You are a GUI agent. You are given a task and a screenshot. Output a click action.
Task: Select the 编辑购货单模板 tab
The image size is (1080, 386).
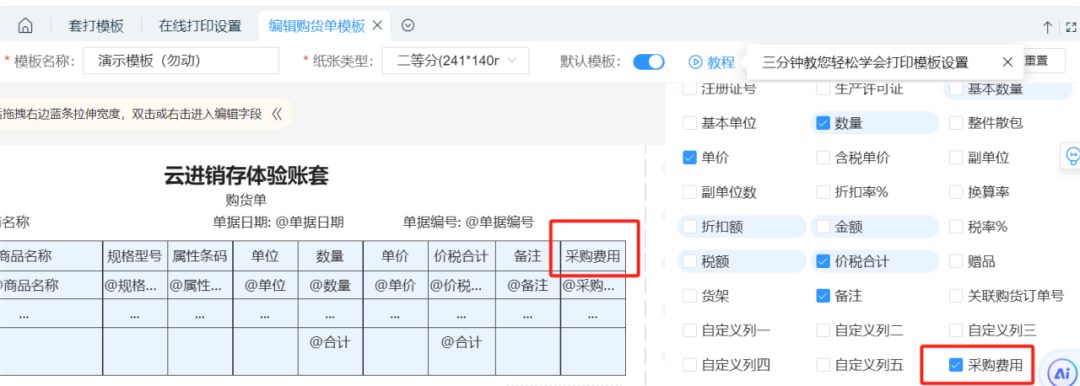317,26
